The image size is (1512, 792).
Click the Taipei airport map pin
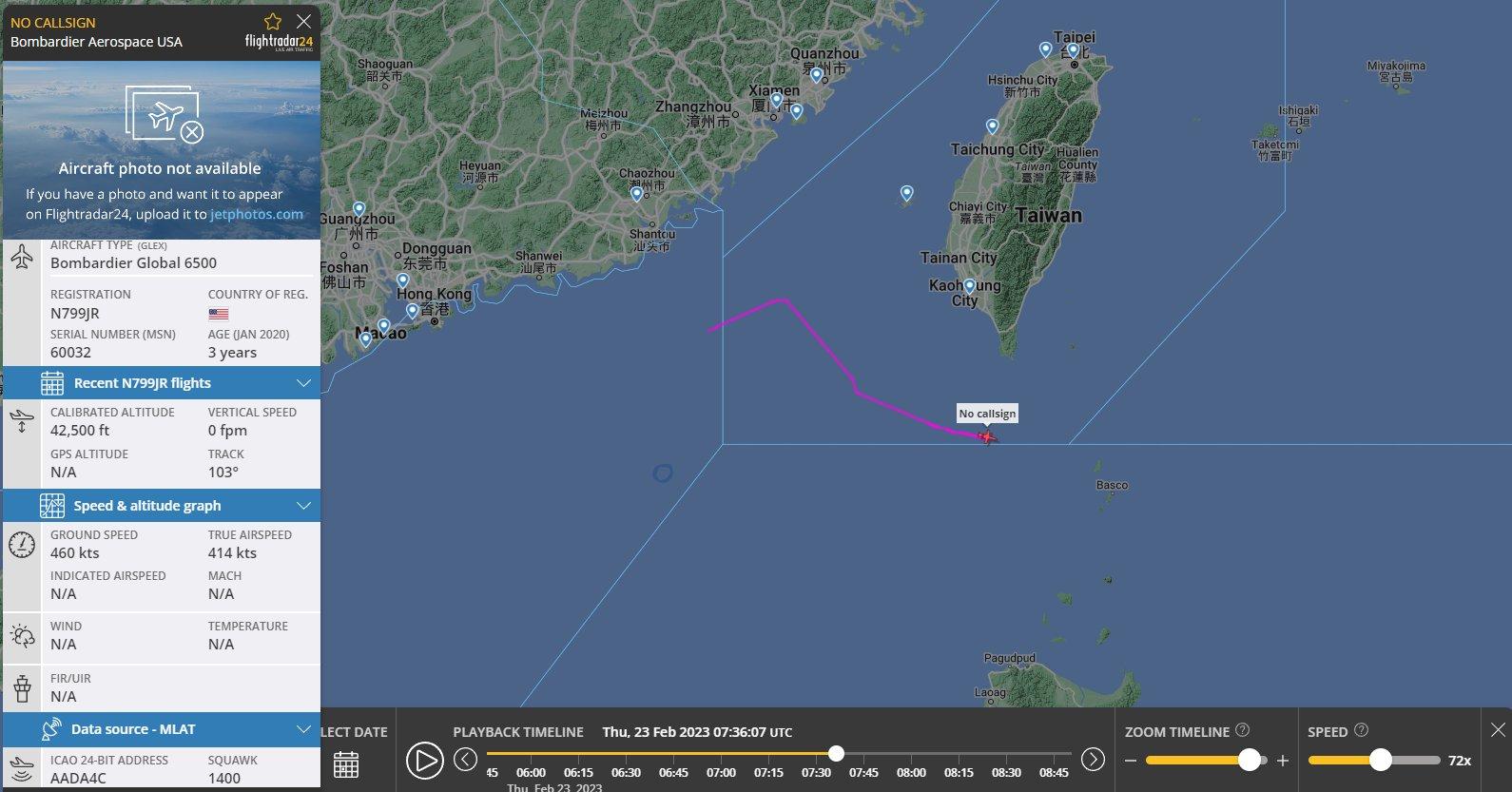point(1074,51)
